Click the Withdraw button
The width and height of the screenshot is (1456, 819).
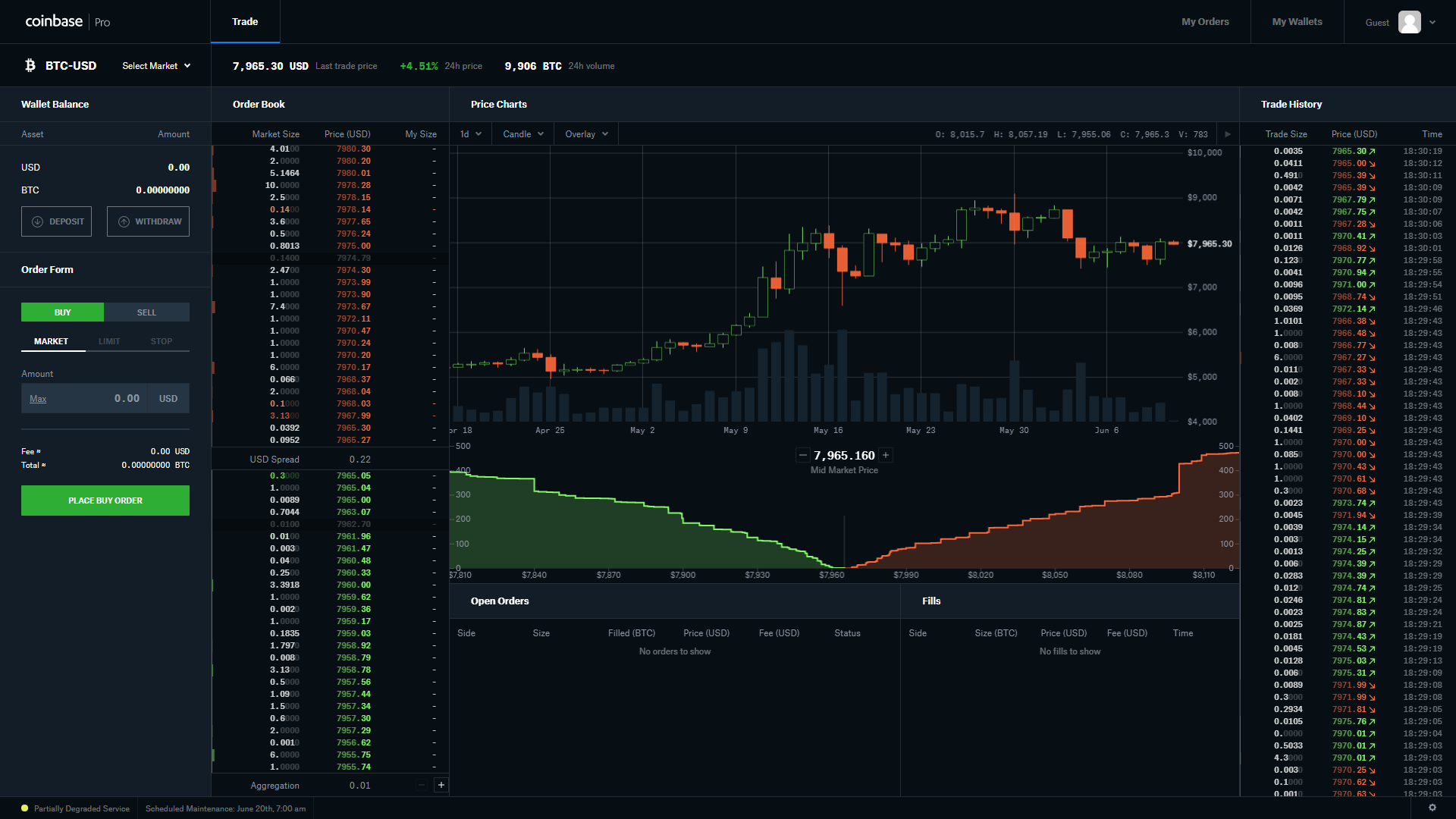(148, 221)
